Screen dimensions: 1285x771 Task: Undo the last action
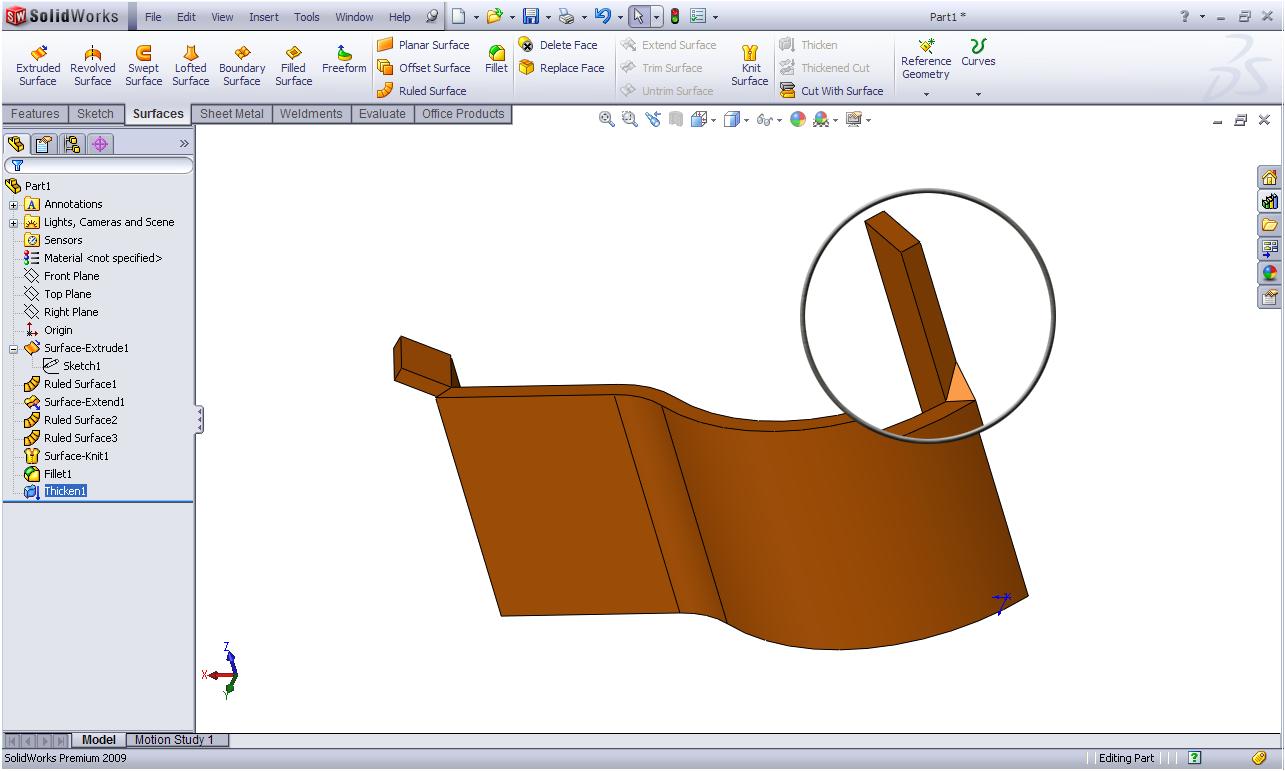point(602,16)
